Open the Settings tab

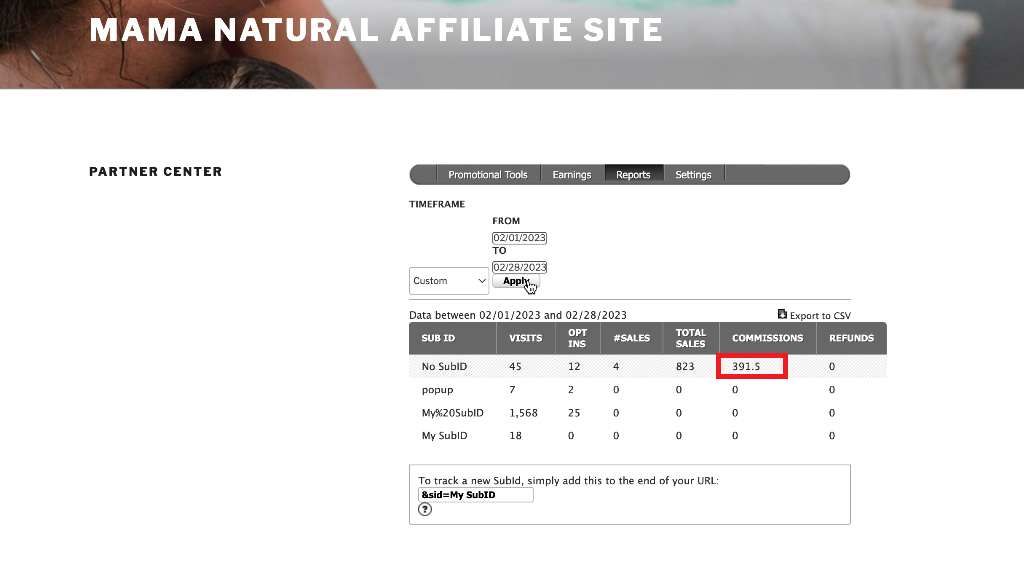pyautogui.click(x=694, y=174)
